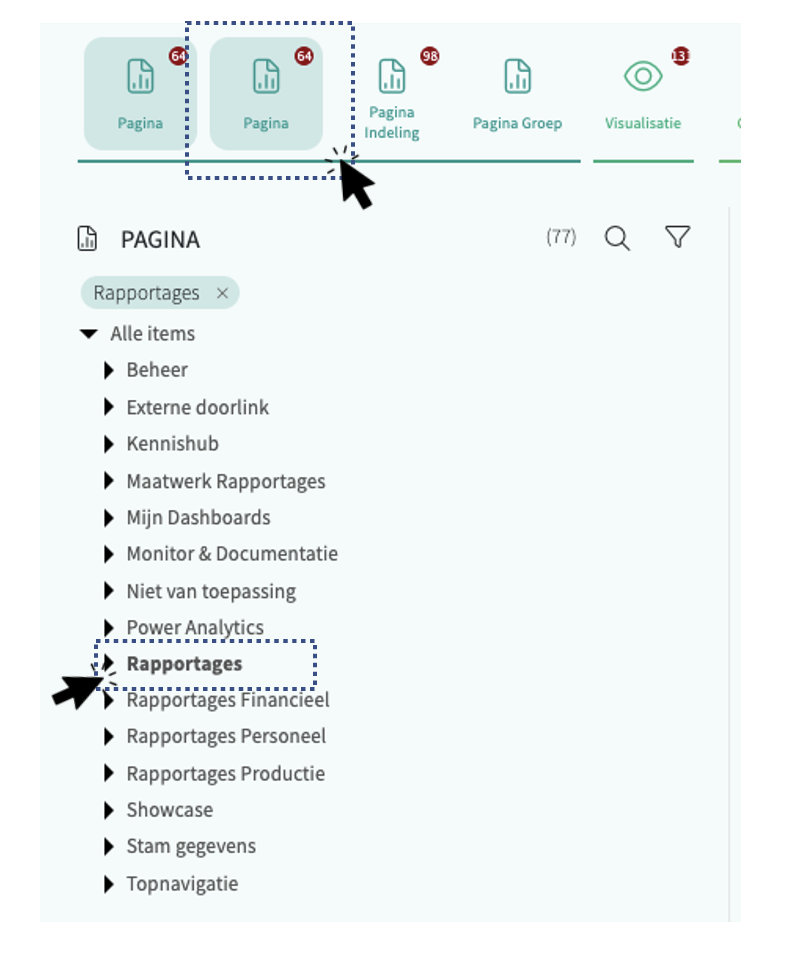Click the Pagina Indeling icon

pyautogui.click(x=392, y=77)
